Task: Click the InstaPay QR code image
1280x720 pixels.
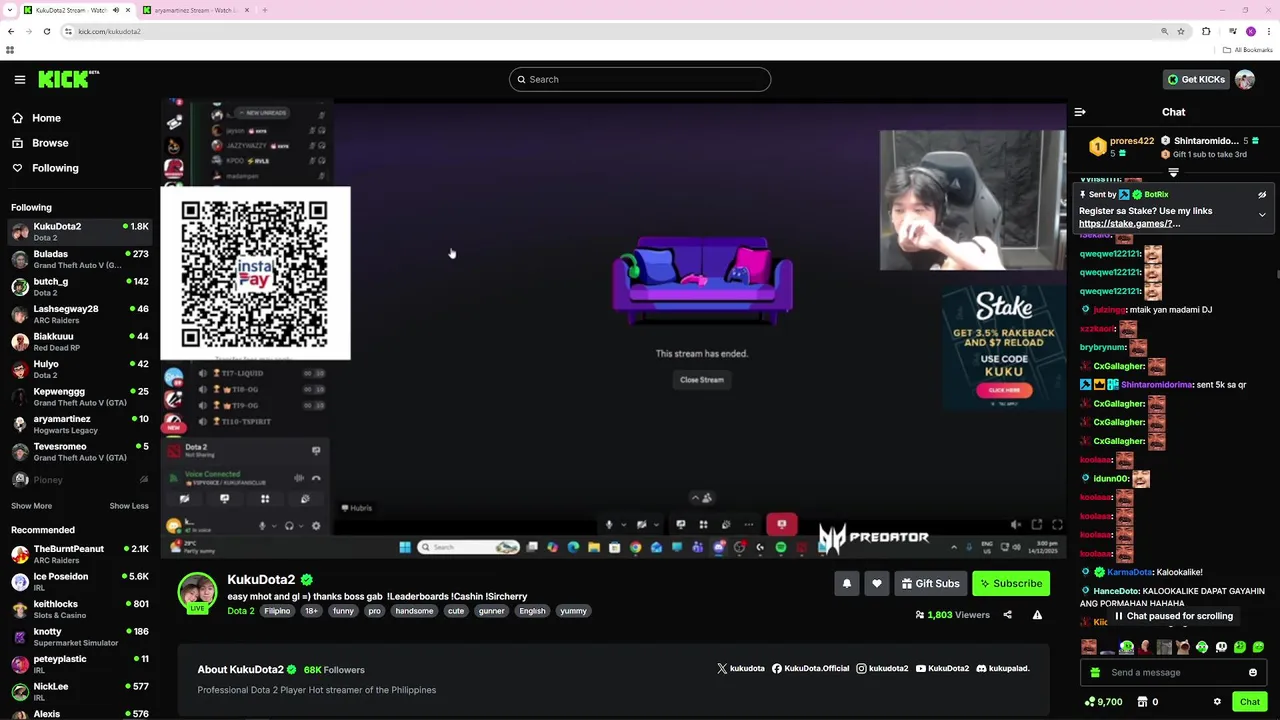Action: pos(255,273)
